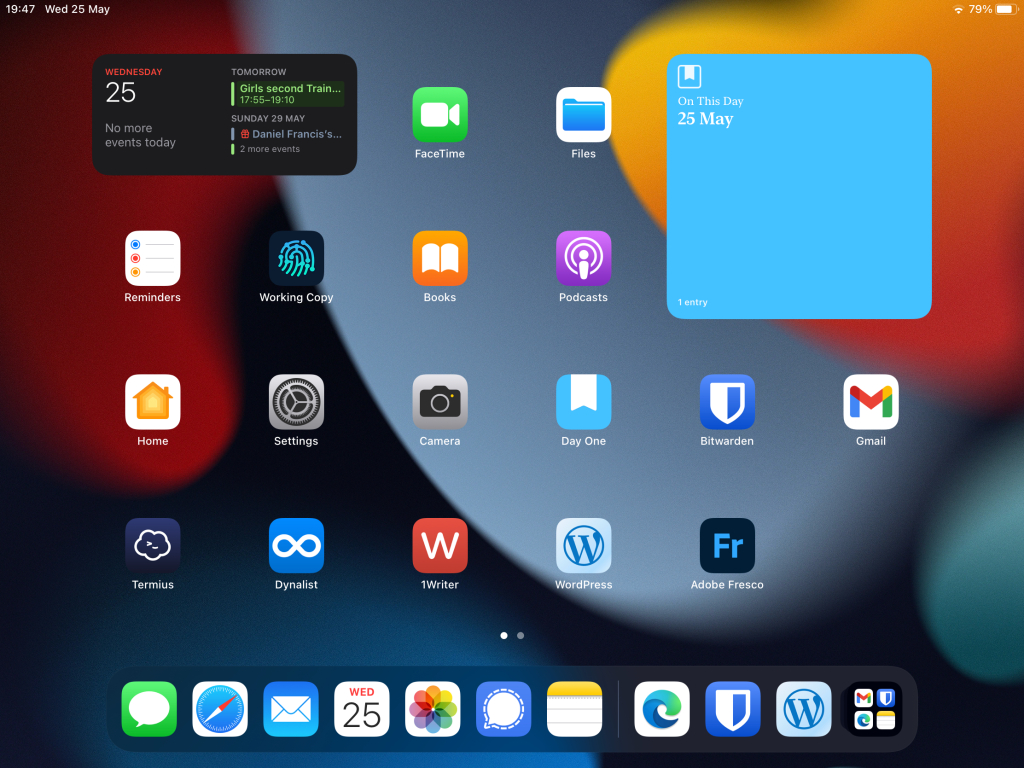Open the 1Writer app
Screen dimensions: 1024x768
[439, 546]
